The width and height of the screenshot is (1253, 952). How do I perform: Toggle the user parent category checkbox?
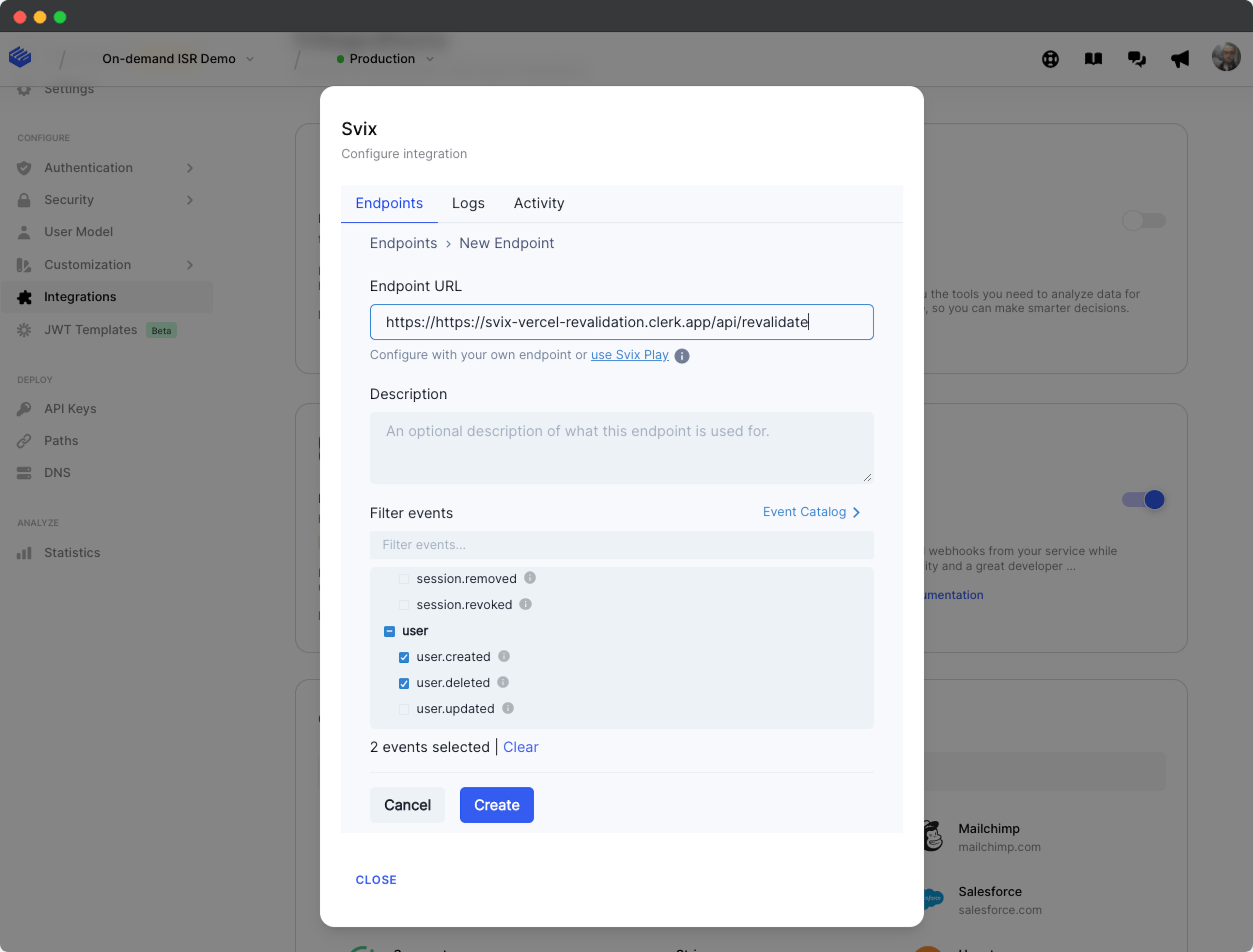389,631
